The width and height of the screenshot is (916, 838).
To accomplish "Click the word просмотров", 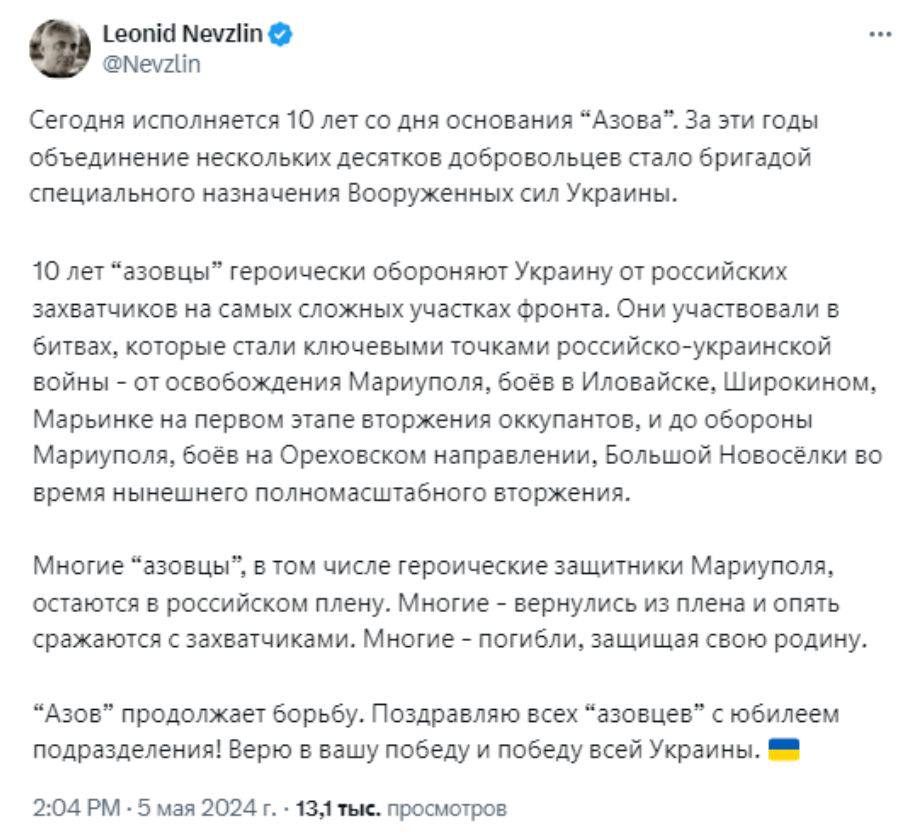I will pos(447,805).
